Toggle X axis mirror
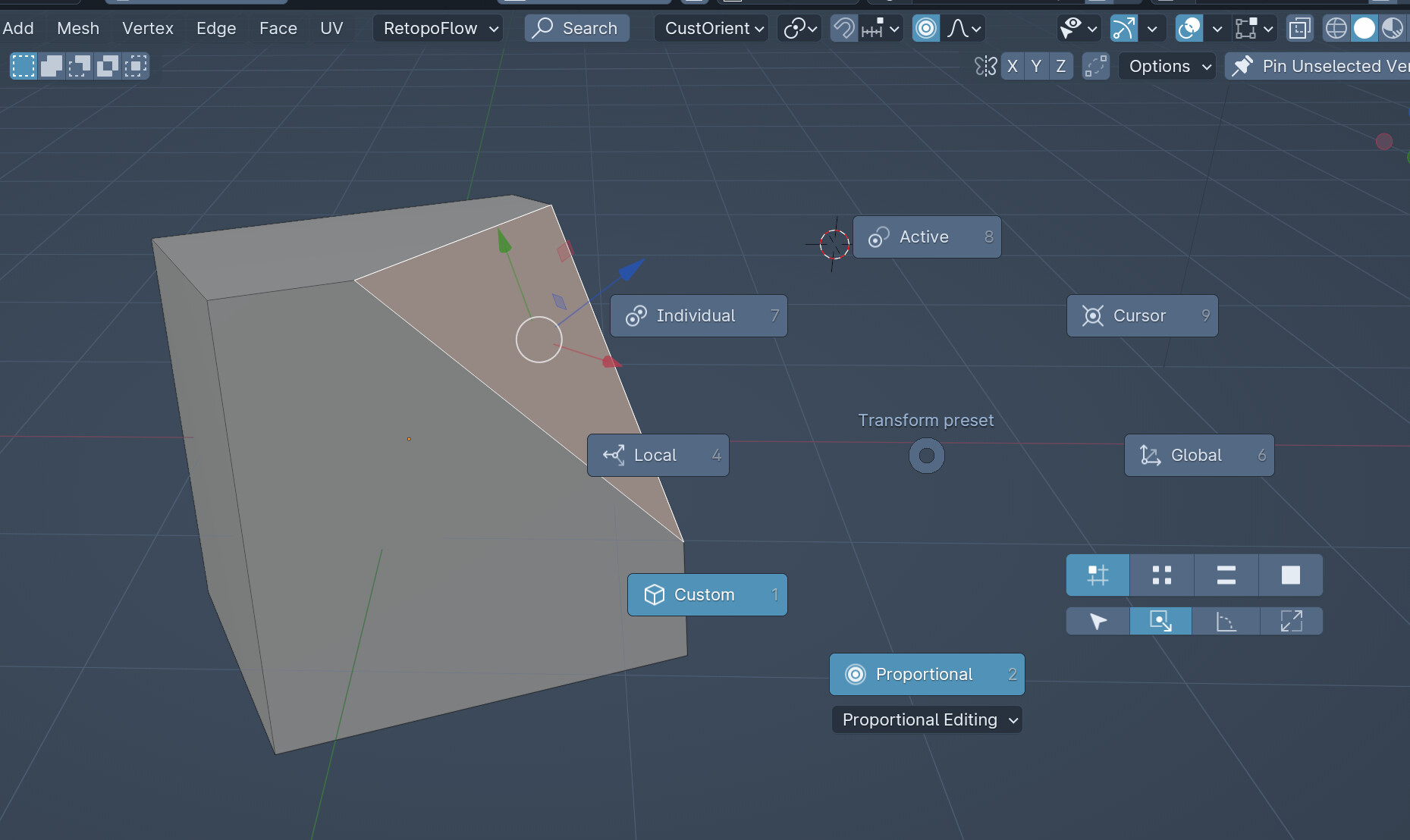The height and width of the screenshot is (840, 1410). [x=1013, y=67]
